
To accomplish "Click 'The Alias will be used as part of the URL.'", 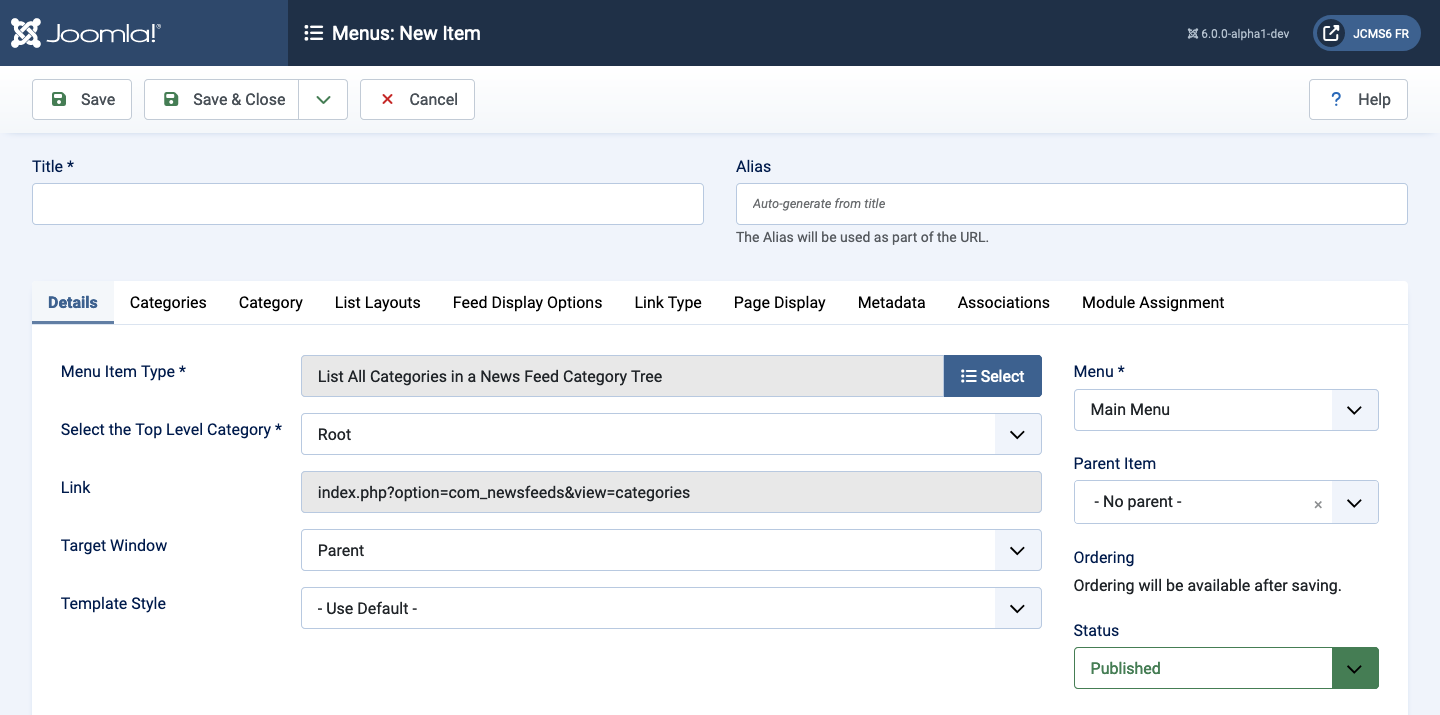I will tap(862, 237).
